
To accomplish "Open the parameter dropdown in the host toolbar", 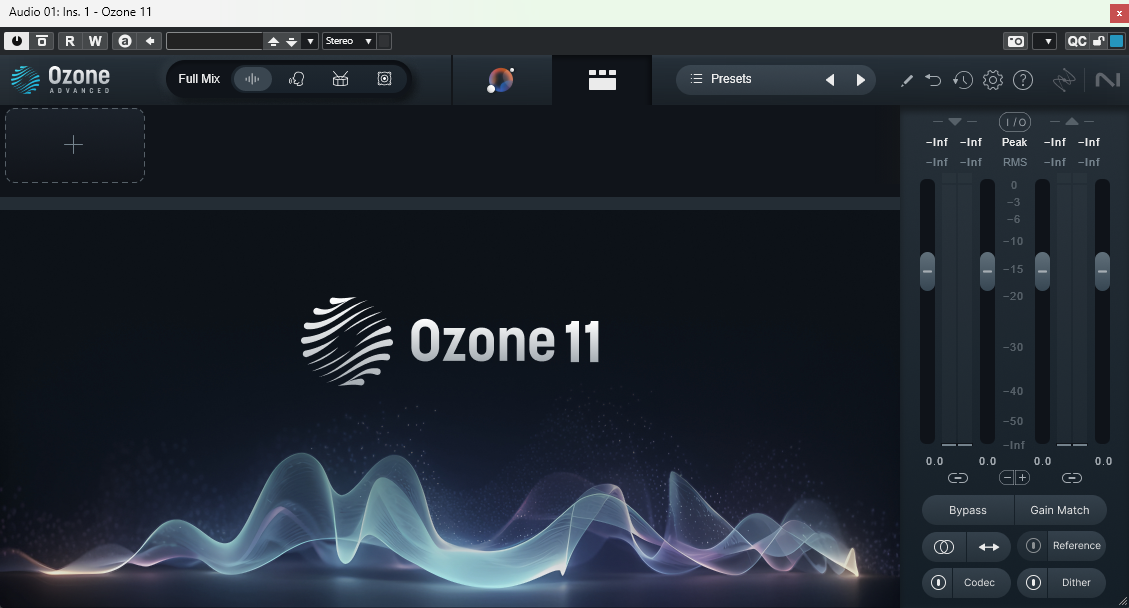I will pos(310,41).
